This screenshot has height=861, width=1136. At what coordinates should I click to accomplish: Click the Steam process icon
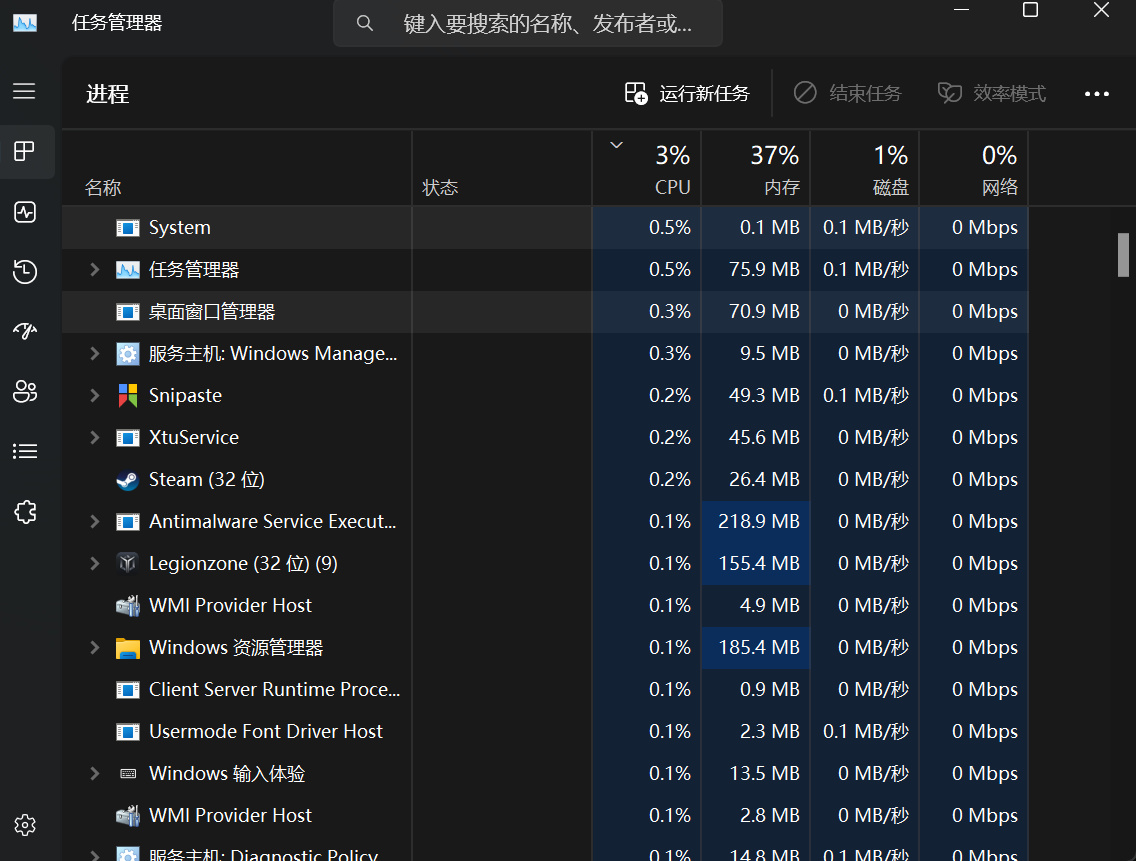click(x=128, y=480)
